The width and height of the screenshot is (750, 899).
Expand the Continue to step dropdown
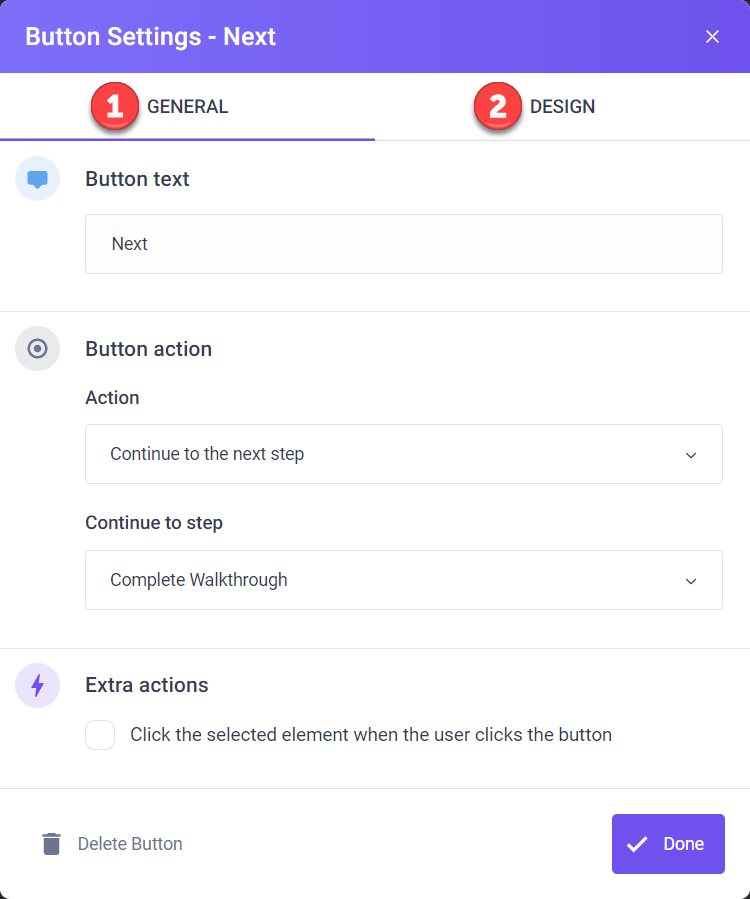(404, 580)
